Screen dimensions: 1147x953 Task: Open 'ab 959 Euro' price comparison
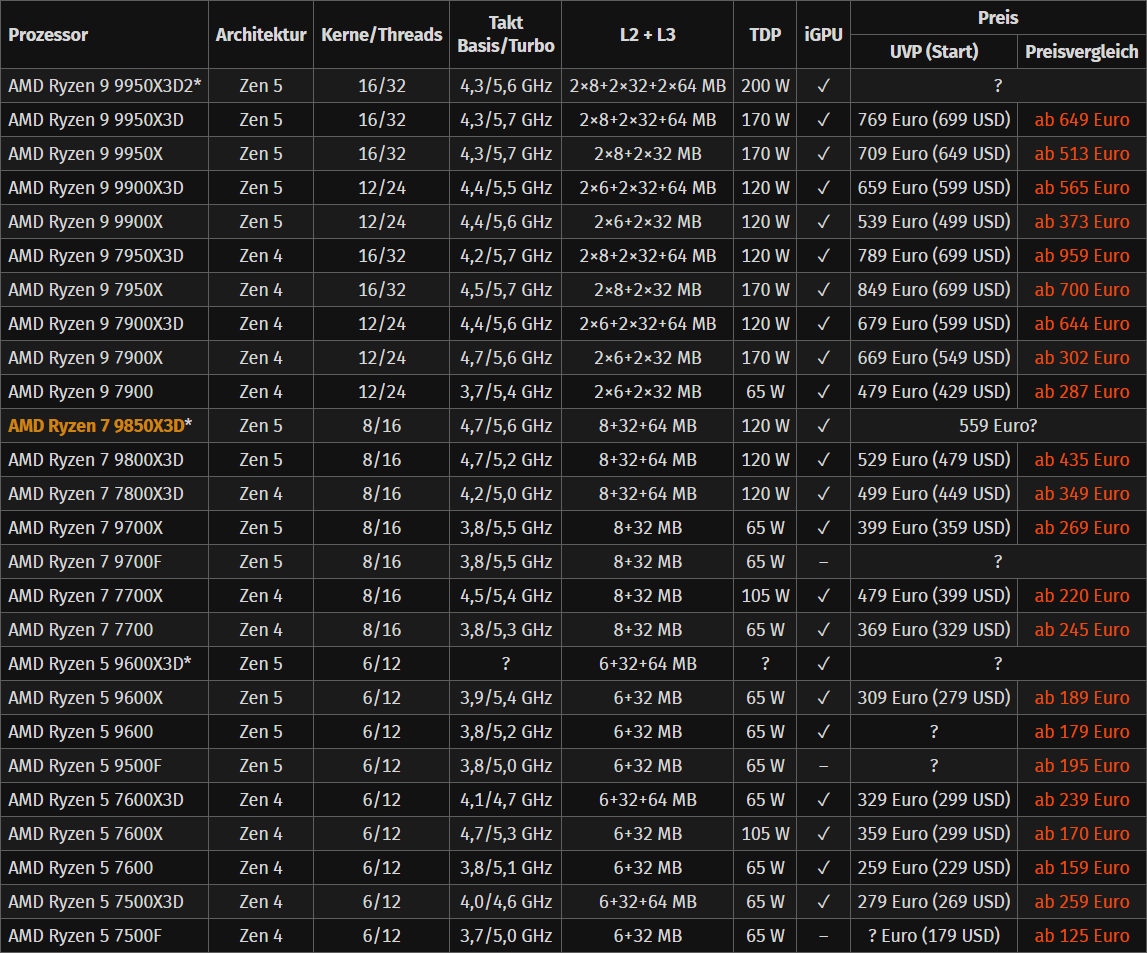[1081, 256]
